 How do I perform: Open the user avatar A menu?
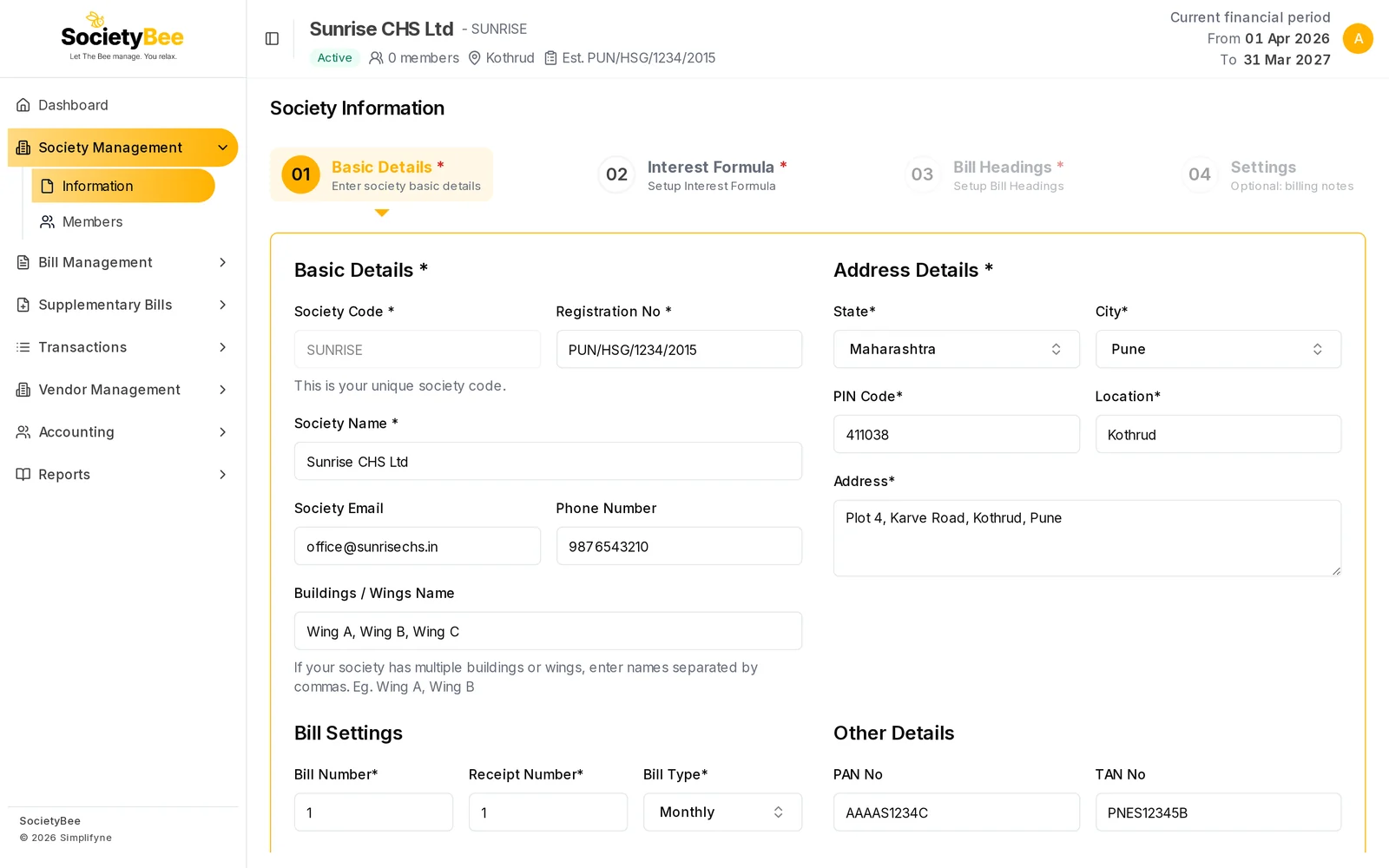[1358, 38]
